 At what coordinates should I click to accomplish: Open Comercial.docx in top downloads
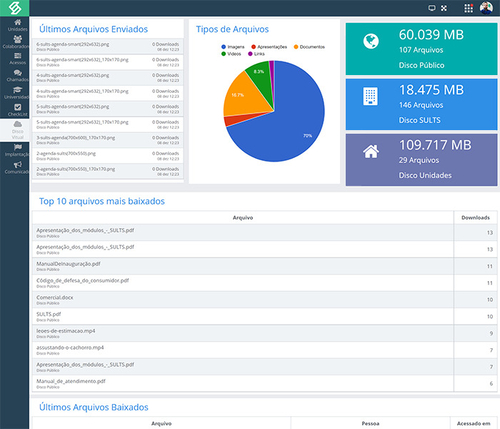tap(265, 299)
